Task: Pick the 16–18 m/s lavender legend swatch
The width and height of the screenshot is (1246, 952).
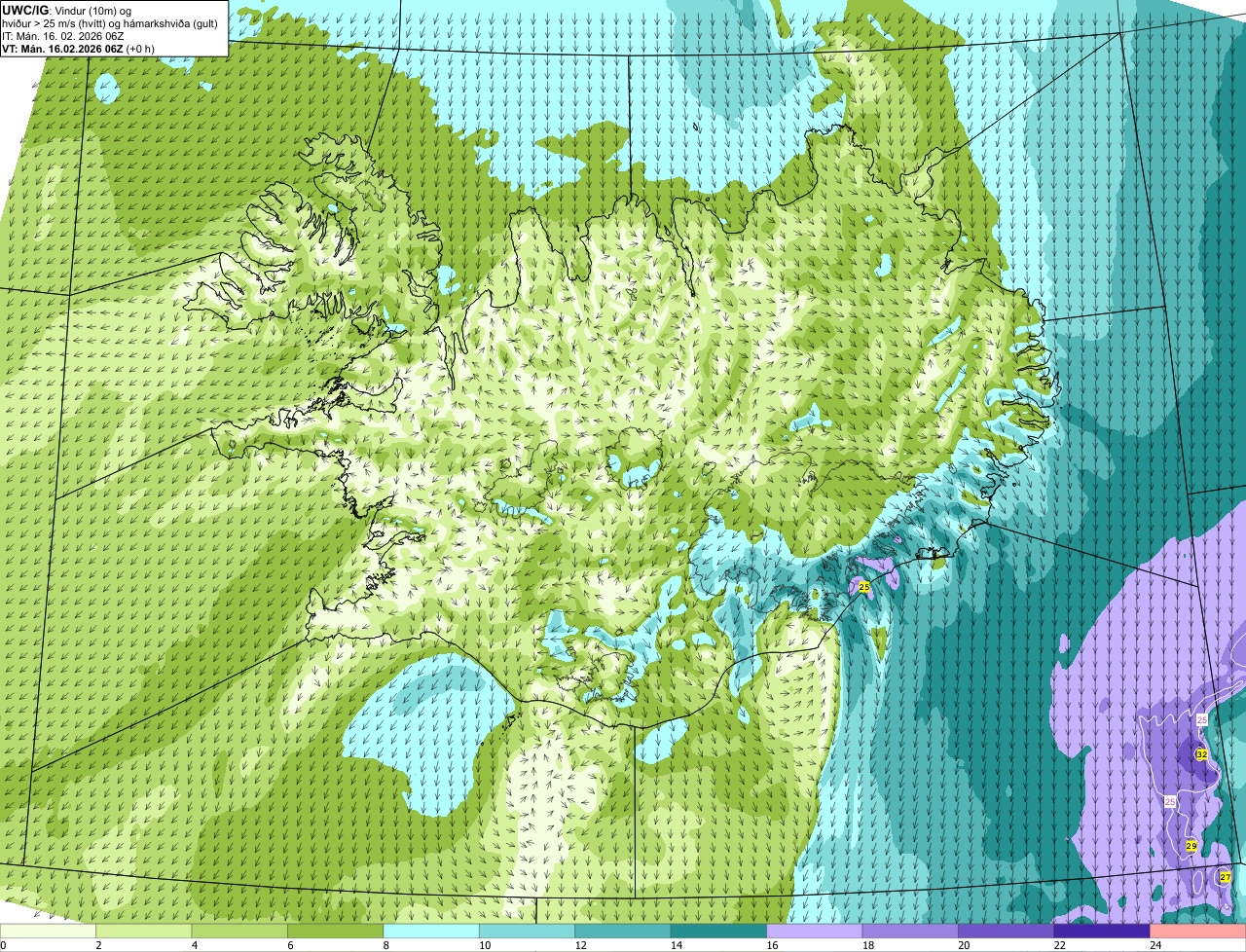Action: [x=815, y=931]
